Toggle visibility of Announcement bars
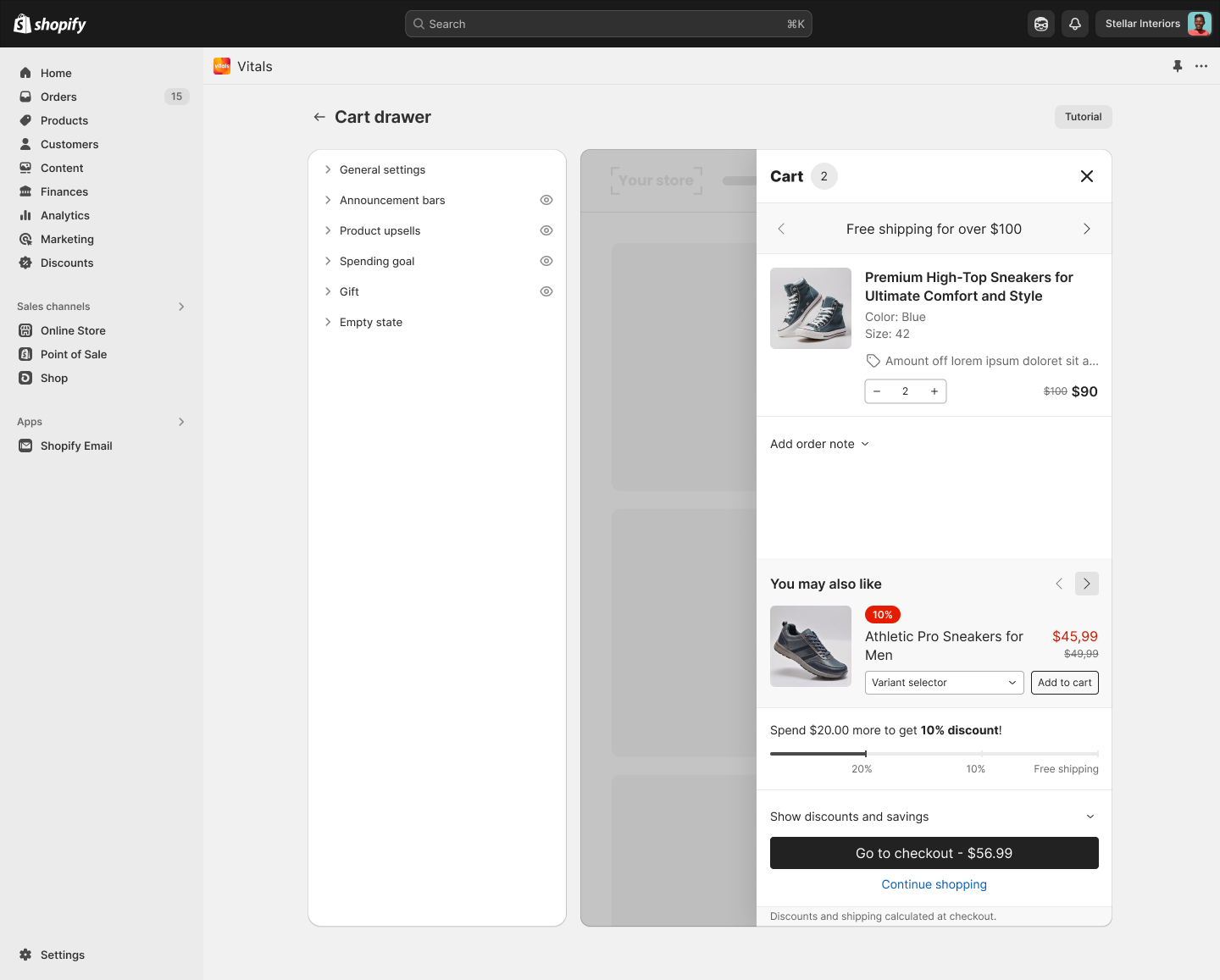This screenshot has width=1220, height=980. [x=546, y=200]
